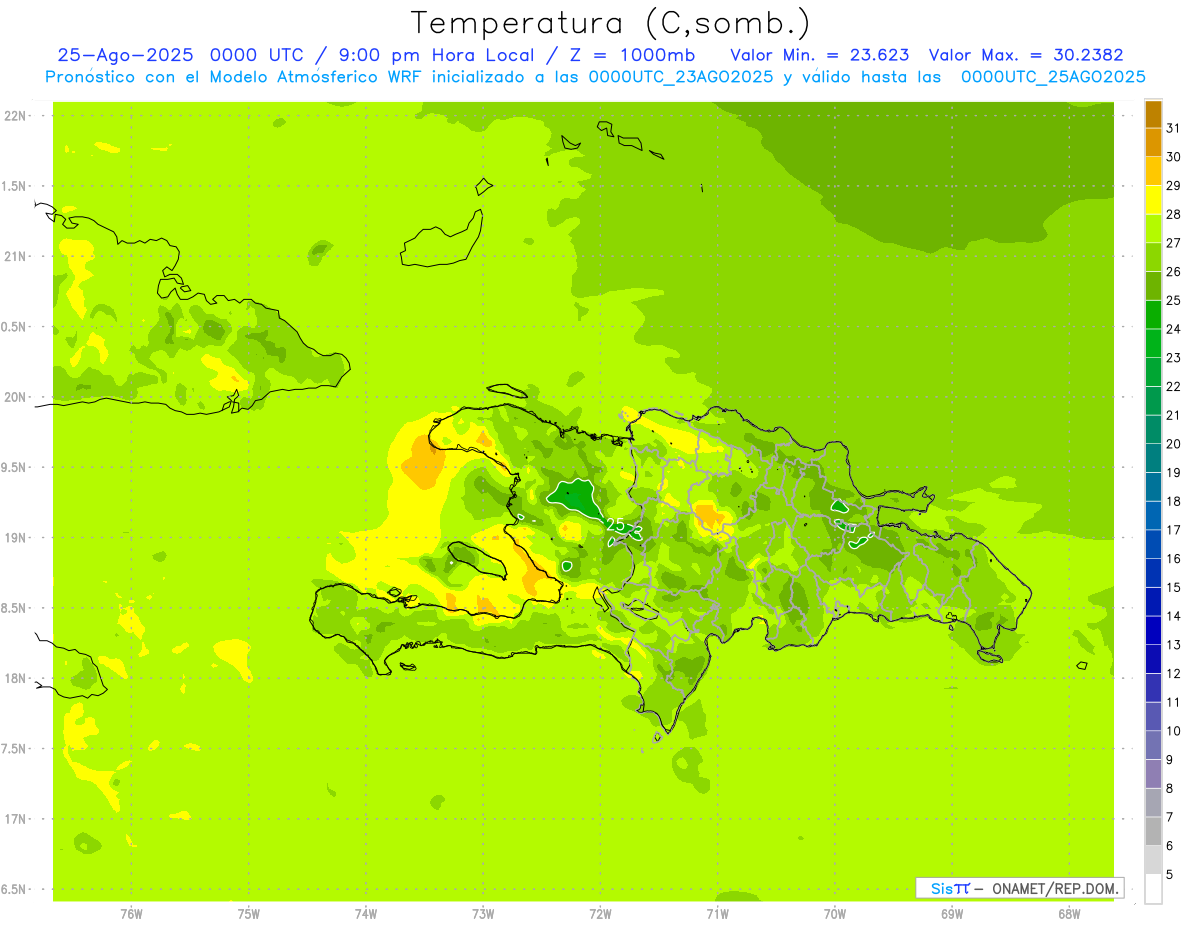Click 'Valor Min. = 23.623' in header
The image size is (1200, 927).
pos(820,55)
